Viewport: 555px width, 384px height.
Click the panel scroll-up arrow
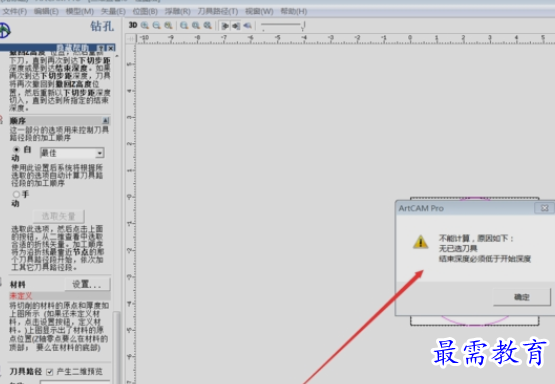point(117,56)
